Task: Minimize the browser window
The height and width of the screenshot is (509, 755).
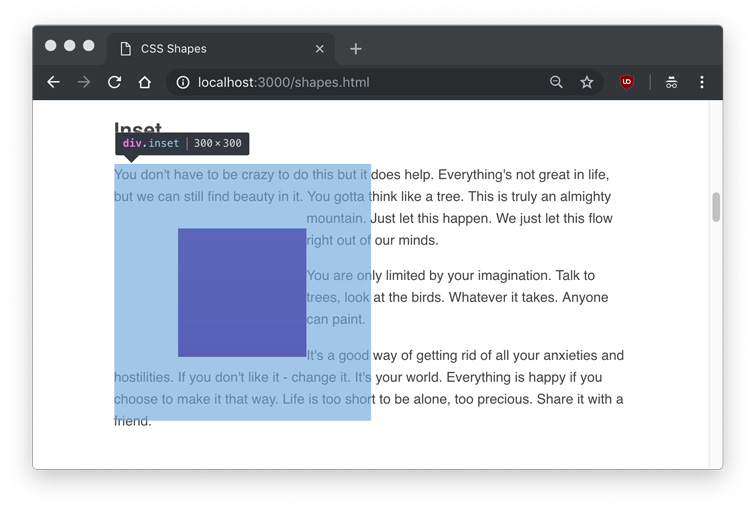Action: coord(70,45)
